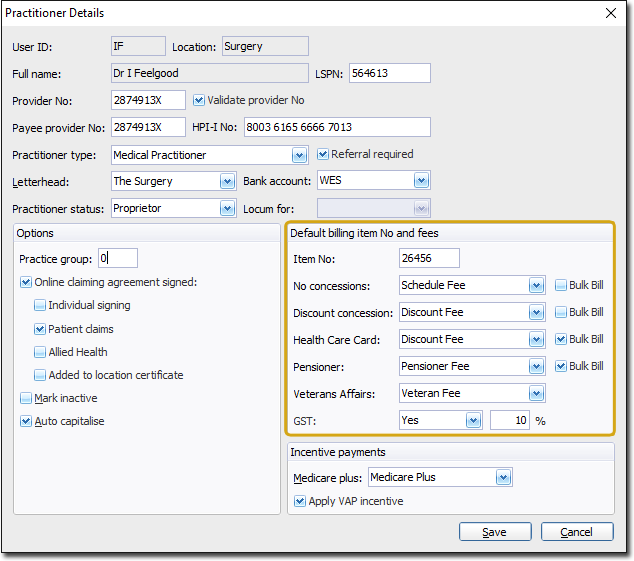The width and height of the screenshot is (634, 561).
Task: Close the Practitioner Details dialog
Action: (x=611, y=13)
